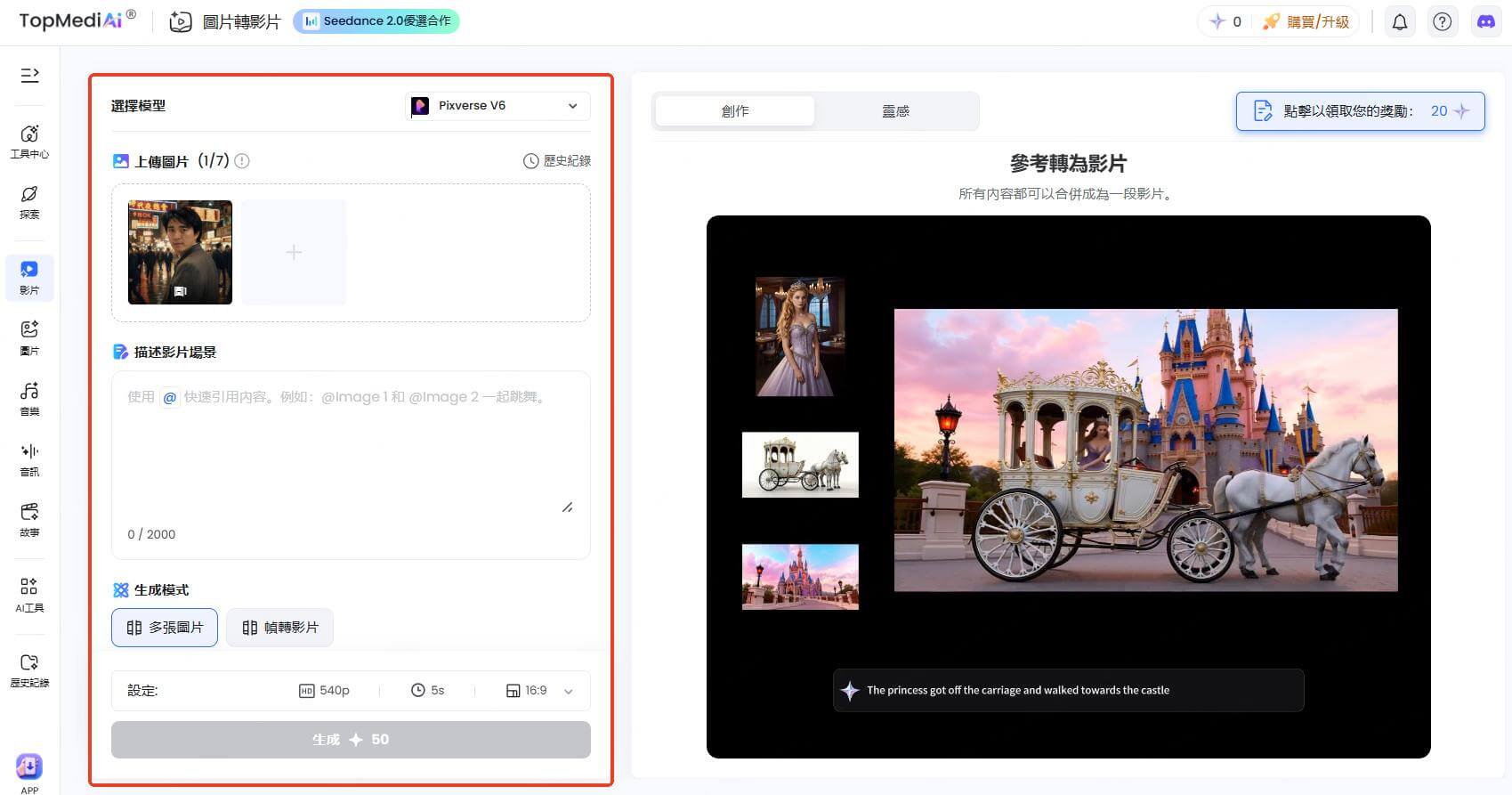
Task: Open the notifications bell
Action: (x=1400, y=22)
